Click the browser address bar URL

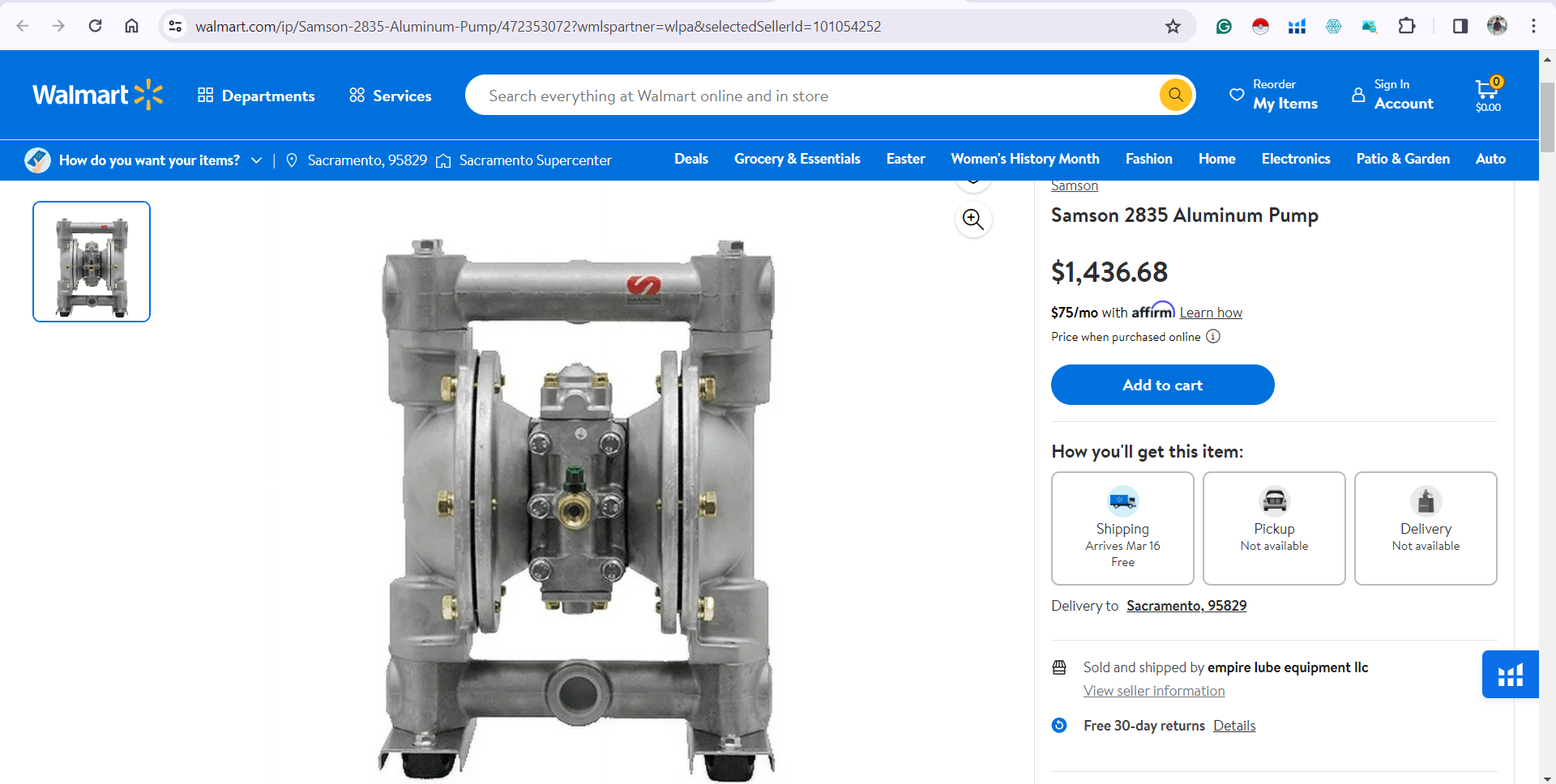point(538,26)
